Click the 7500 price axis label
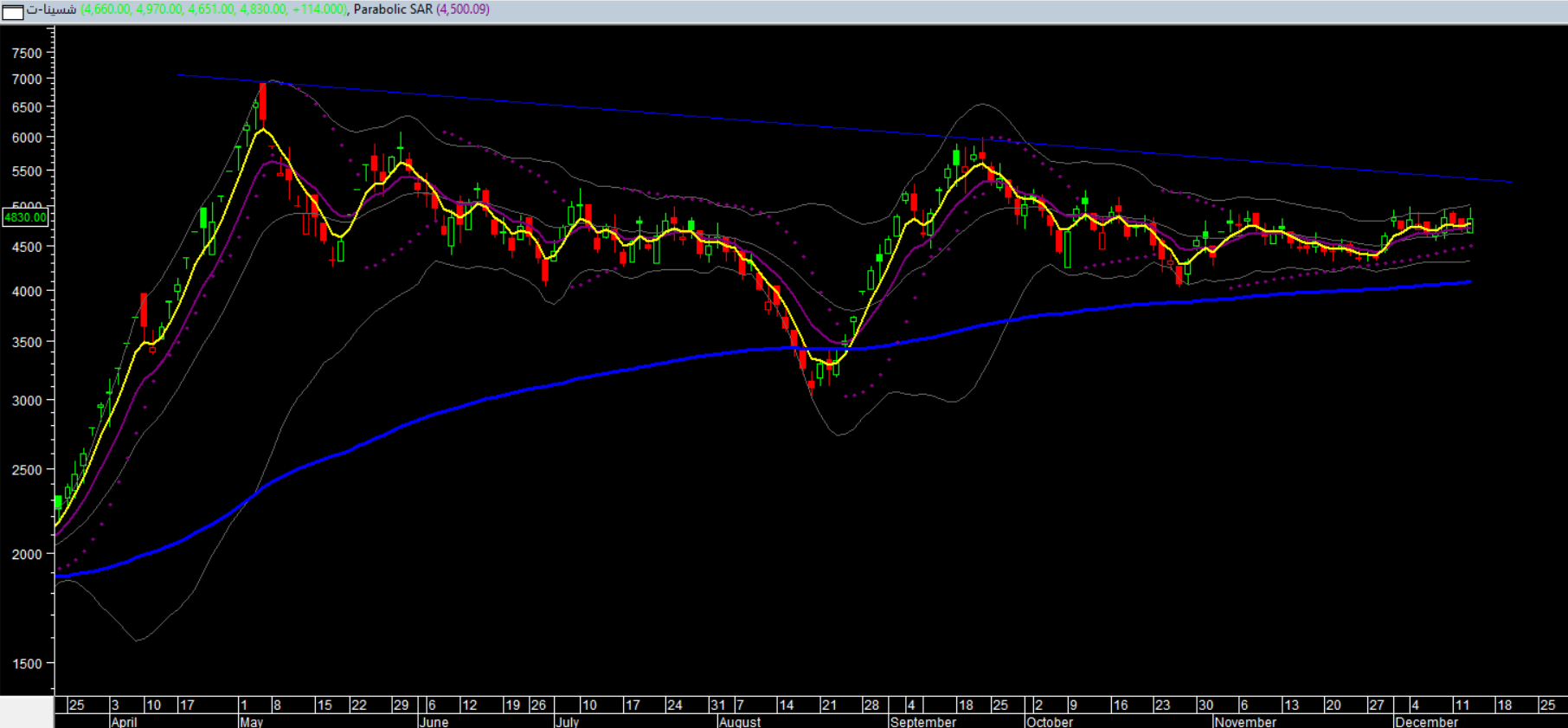The height and width of the screenshot is (728, 1568). (27, 53)
